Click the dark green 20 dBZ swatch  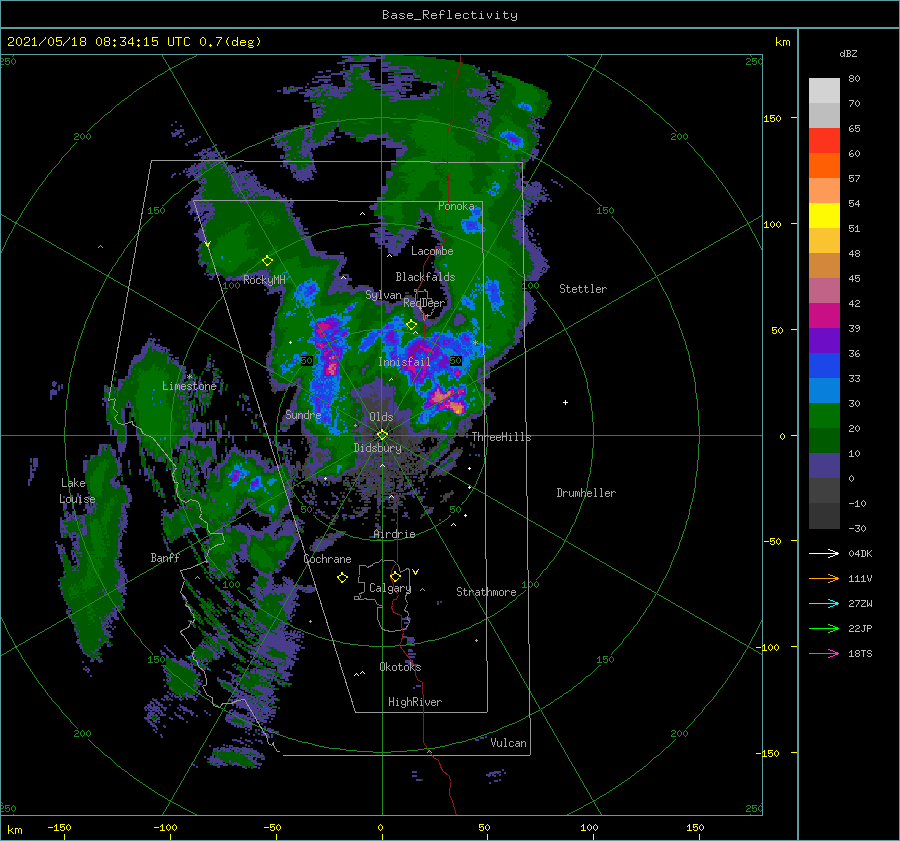click(824, 440)
